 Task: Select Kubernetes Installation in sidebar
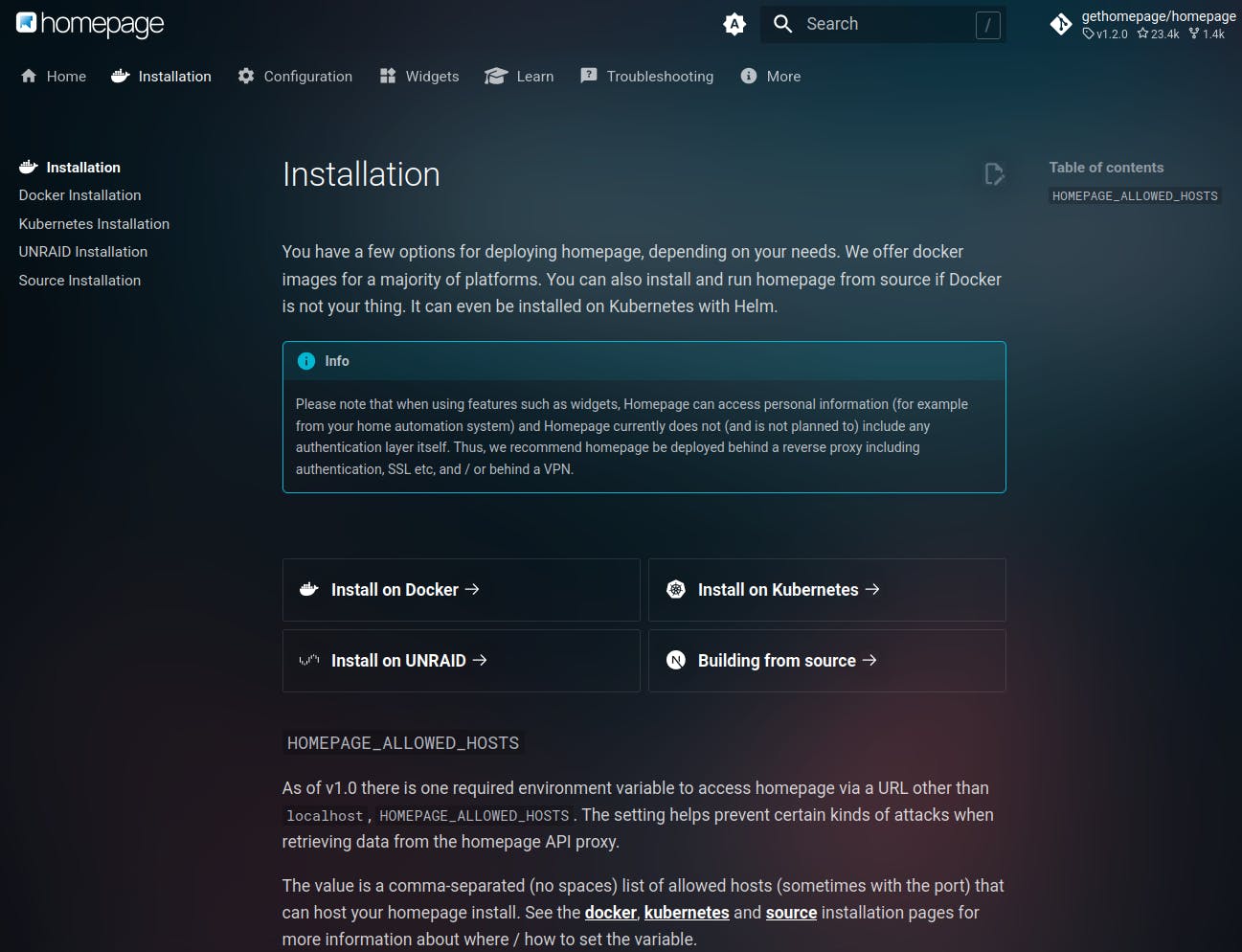coord(94,224)
